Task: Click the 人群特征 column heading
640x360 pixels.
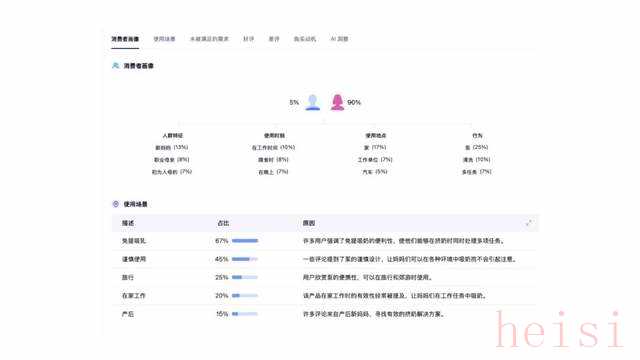Action: click(x=173, y=136)
